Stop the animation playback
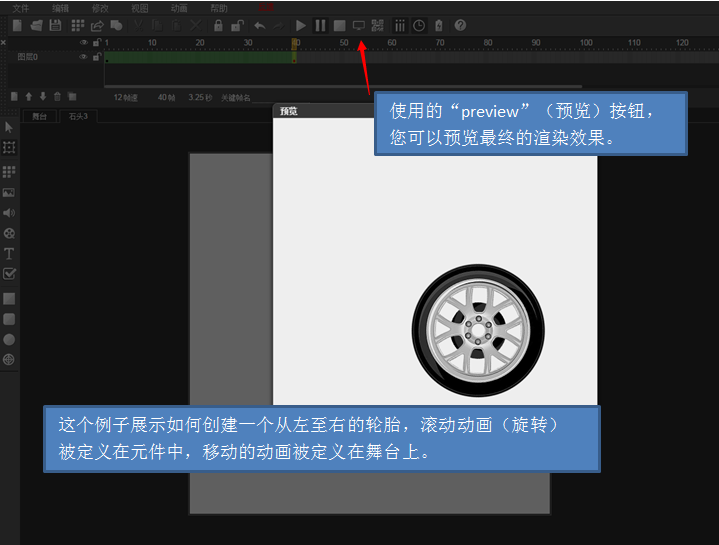719x545 pixels. coord(339,25)
